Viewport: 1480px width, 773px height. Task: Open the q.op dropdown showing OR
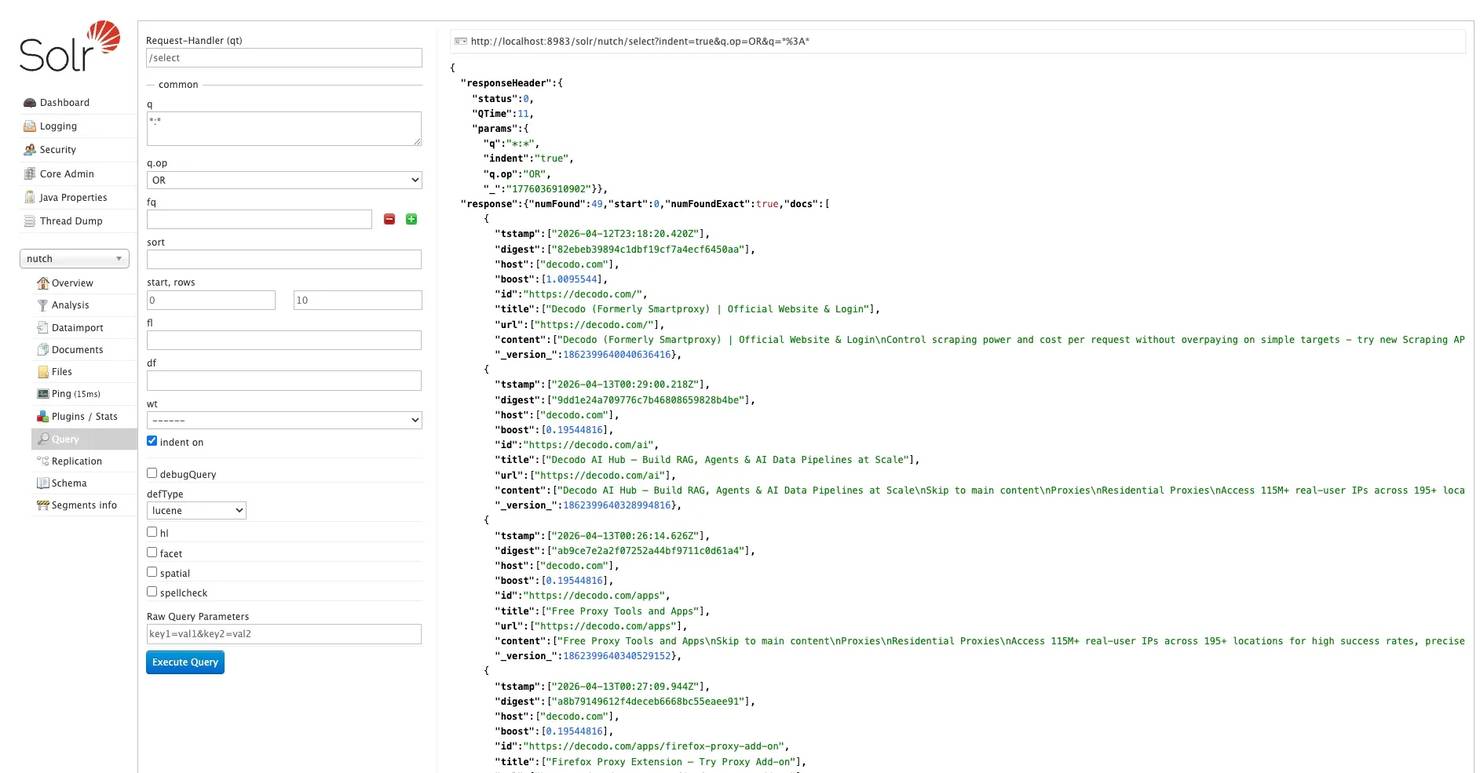(x=284, y=180)
